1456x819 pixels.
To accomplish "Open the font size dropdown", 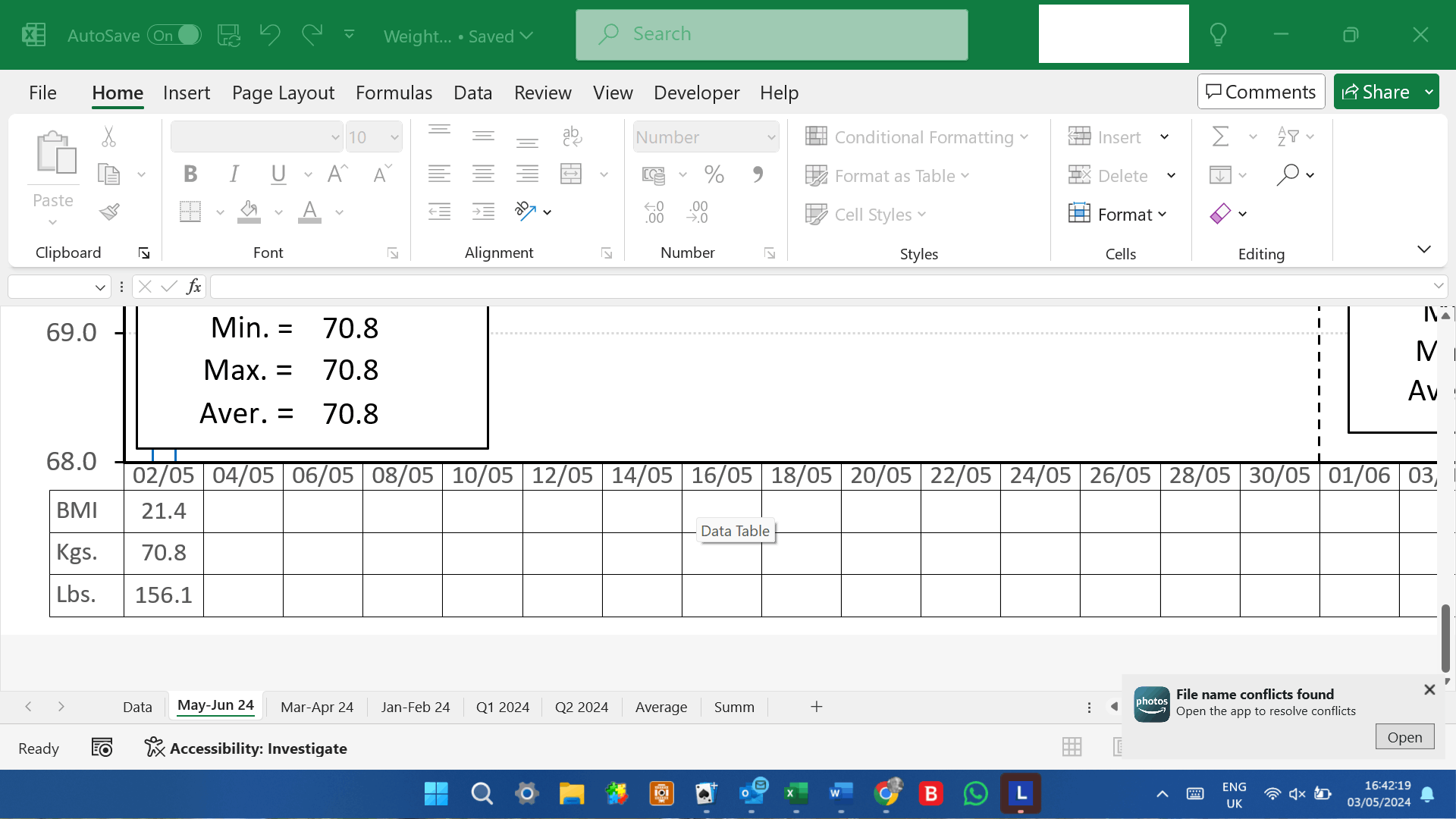I will [x=394, y=137].
